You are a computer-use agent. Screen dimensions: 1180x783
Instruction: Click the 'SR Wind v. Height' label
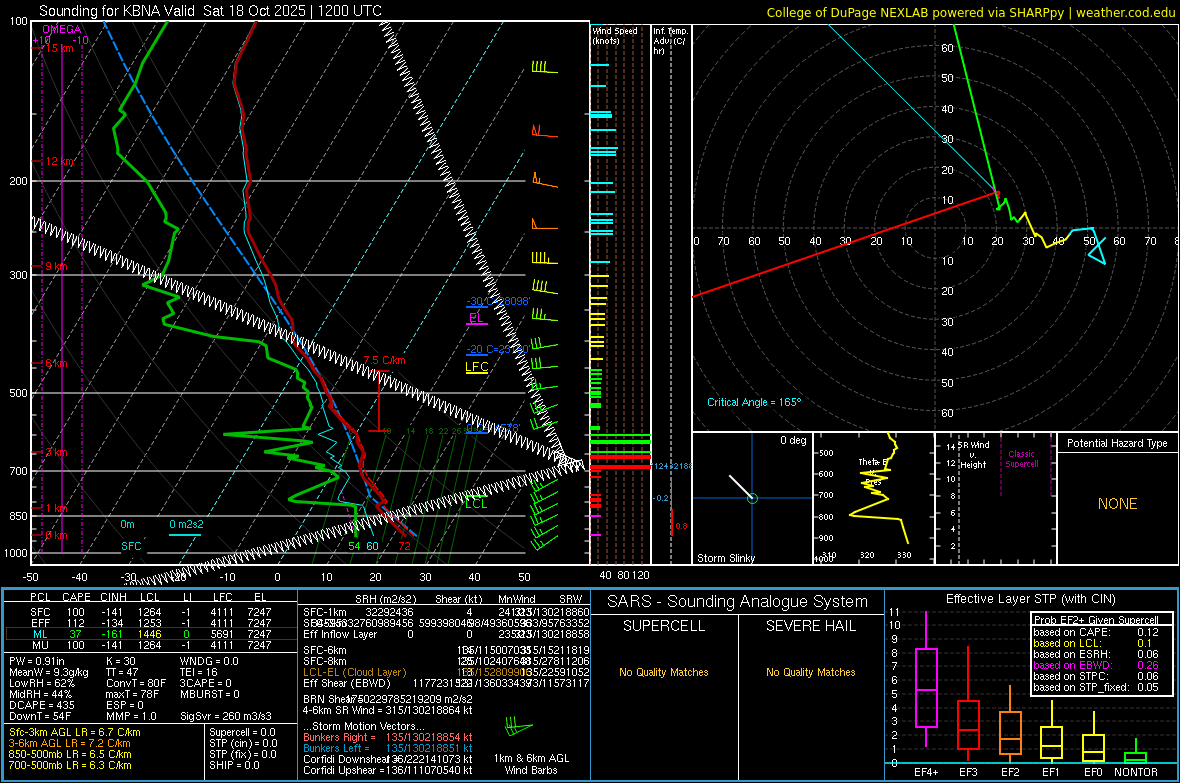(973, 455)
